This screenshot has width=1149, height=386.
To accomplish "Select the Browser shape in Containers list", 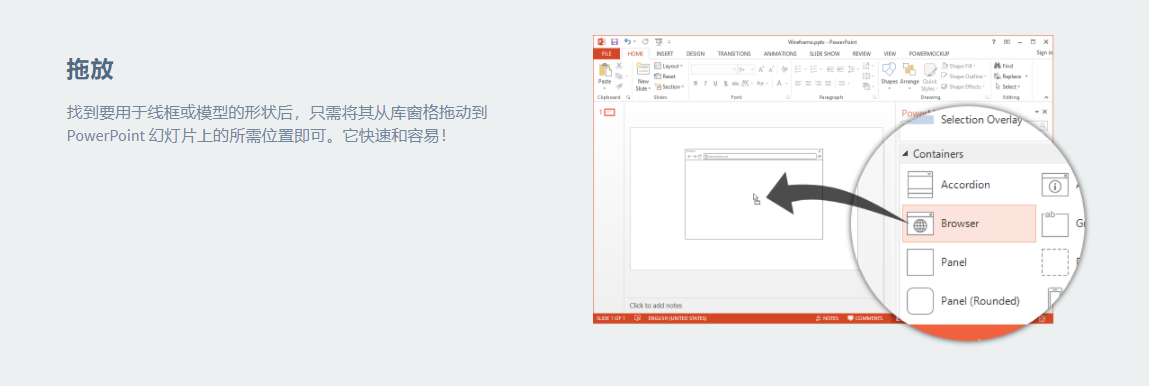I will (x=969, y=223).
